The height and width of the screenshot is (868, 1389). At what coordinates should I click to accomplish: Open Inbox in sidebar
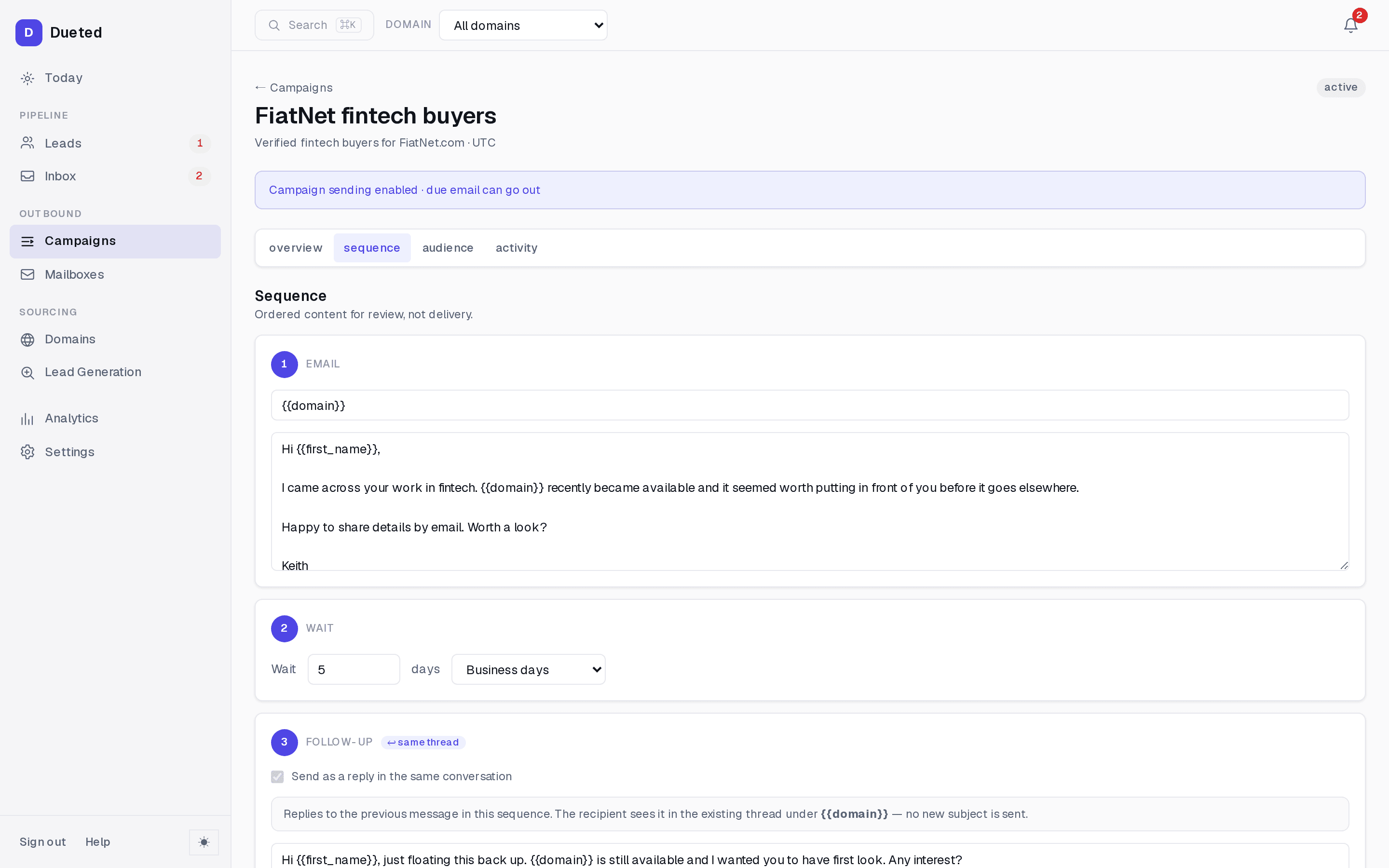tap(115, 176)
